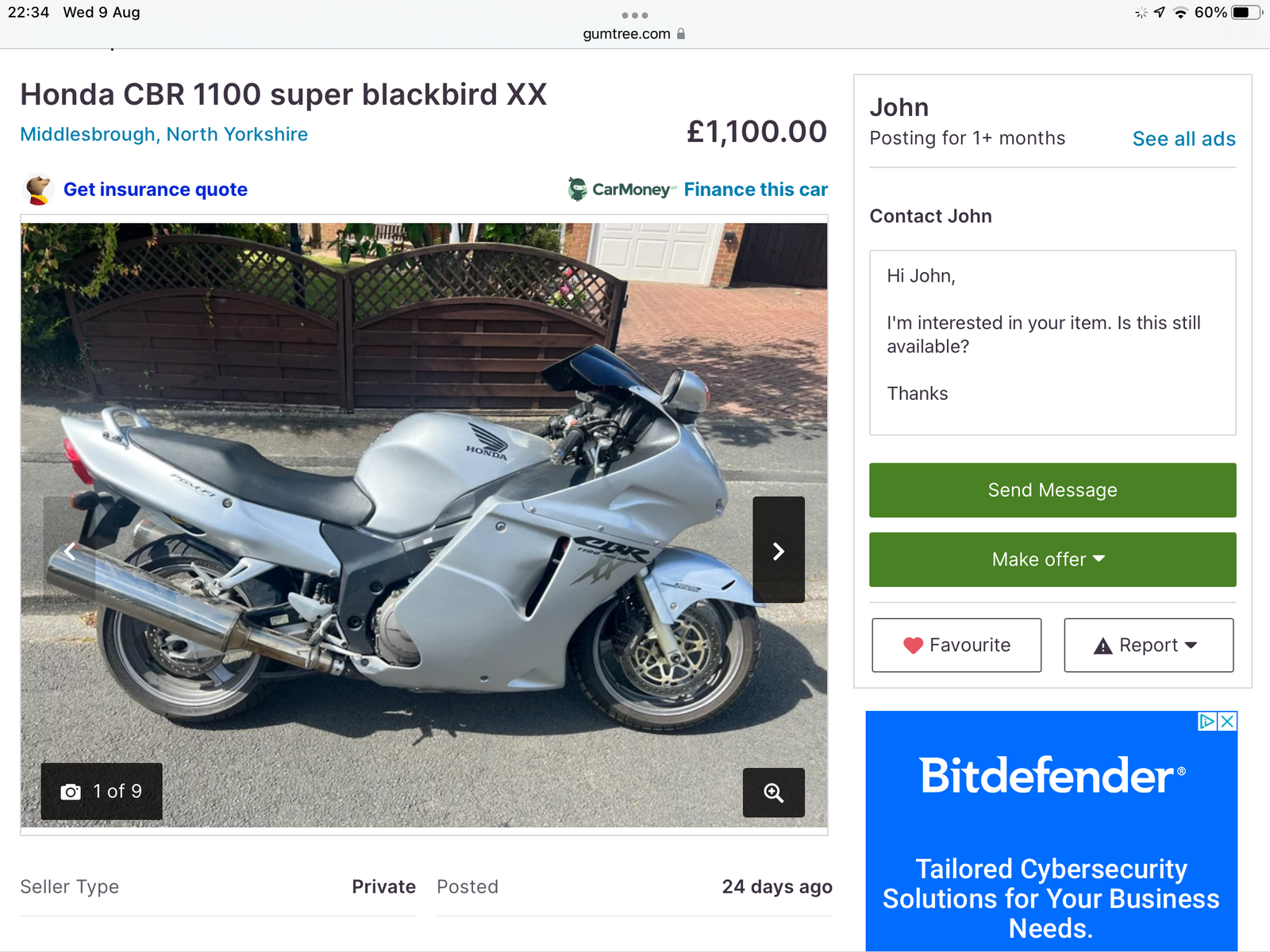Zoom the photo with magnifier icon

click(773, 793)
